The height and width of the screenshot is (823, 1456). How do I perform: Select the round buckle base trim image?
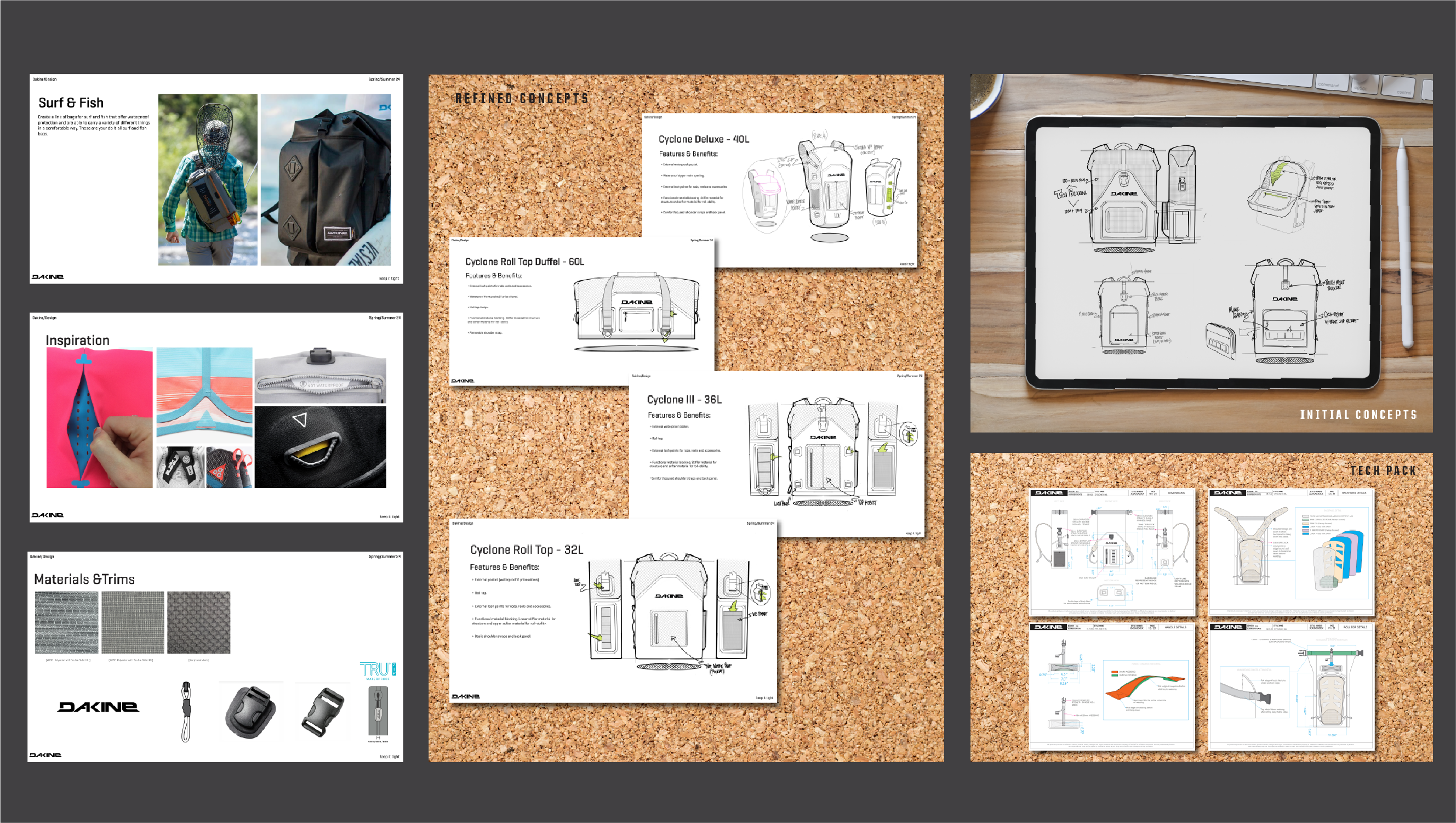pos(250,712)
